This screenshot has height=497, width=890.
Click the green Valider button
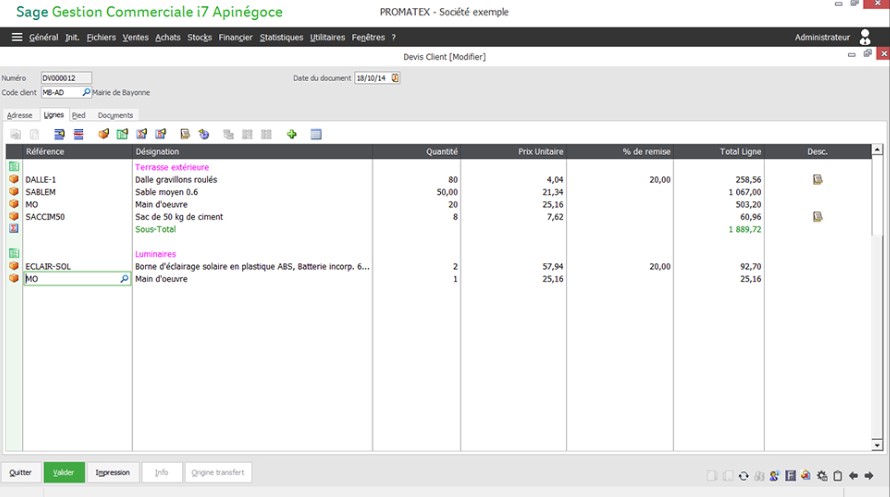pos(64,472)
